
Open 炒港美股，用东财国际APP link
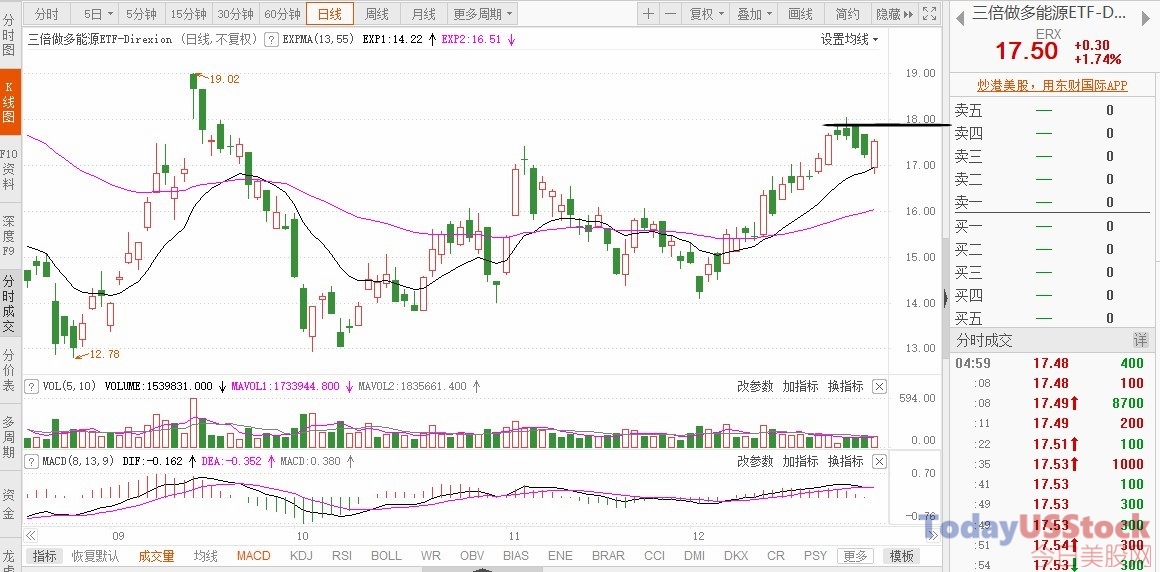point(1053,86)
